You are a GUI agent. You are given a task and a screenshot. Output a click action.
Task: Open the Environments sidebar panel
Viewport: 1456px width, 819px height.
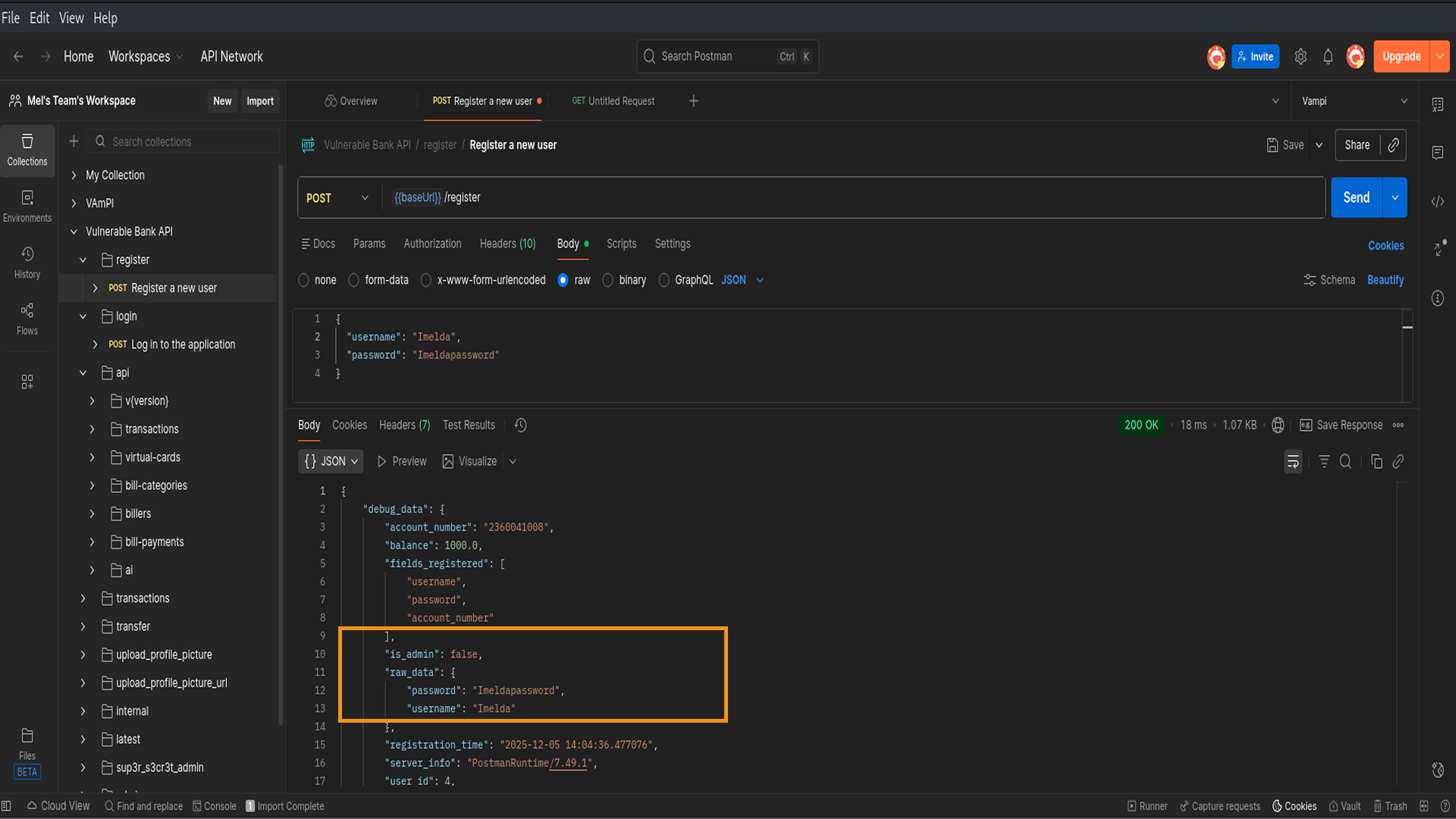click(x=27, y=206)
